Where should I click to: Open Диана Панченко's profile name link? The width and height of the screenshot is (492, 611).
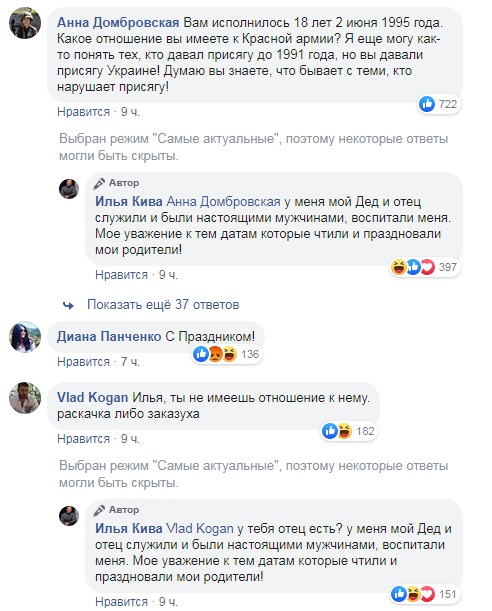[x=109, y=336]
